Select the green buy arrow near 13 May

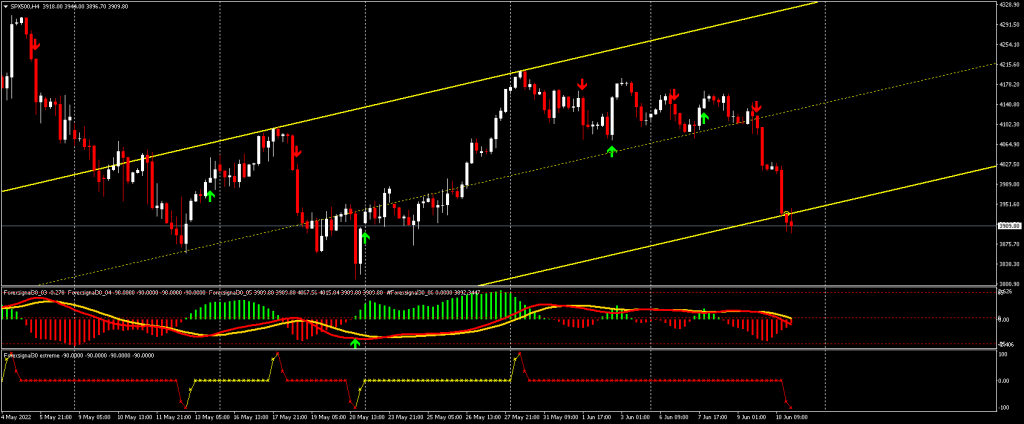click(210, 196)
